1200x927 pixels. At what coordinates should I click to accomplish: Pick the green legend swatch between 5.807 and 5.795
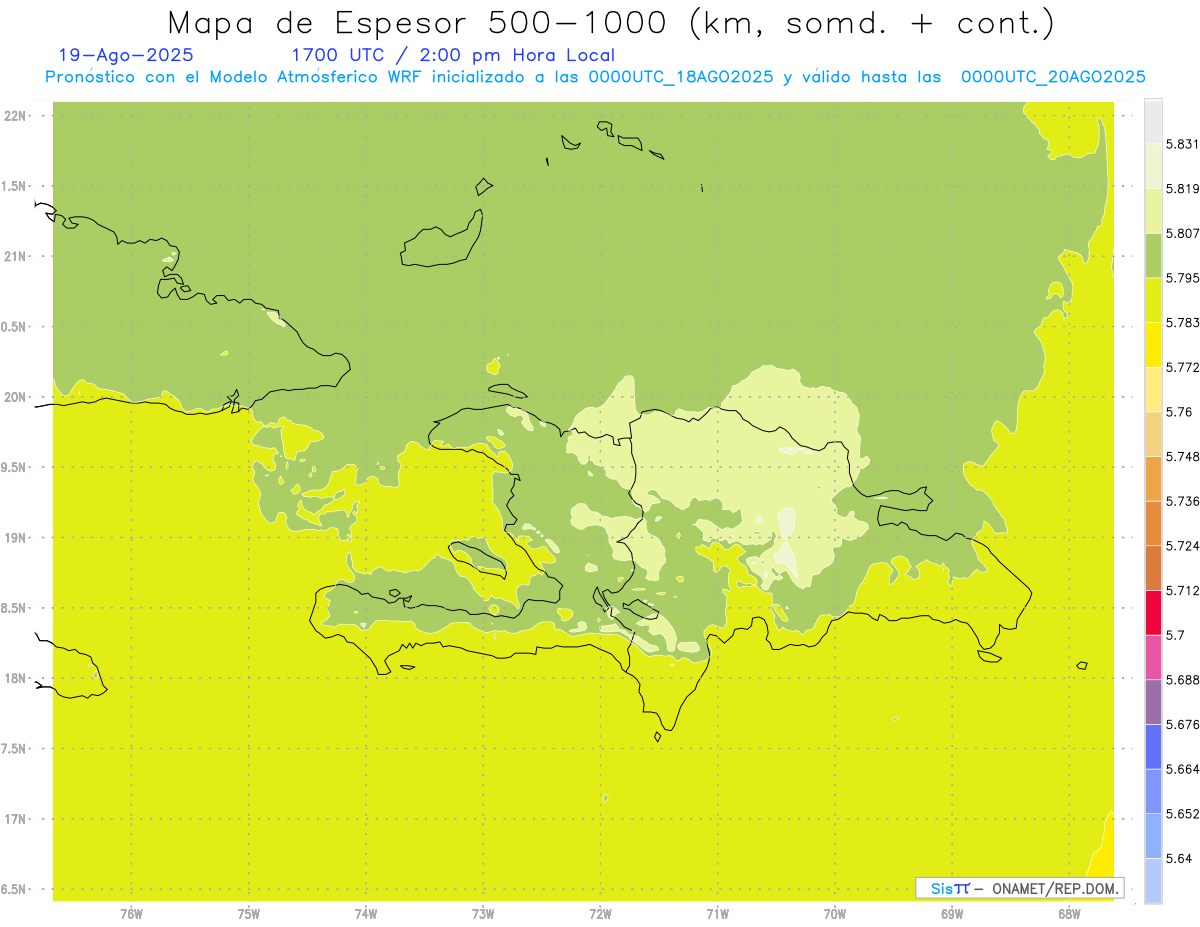pyautogui.click(x=1153, y=255)
